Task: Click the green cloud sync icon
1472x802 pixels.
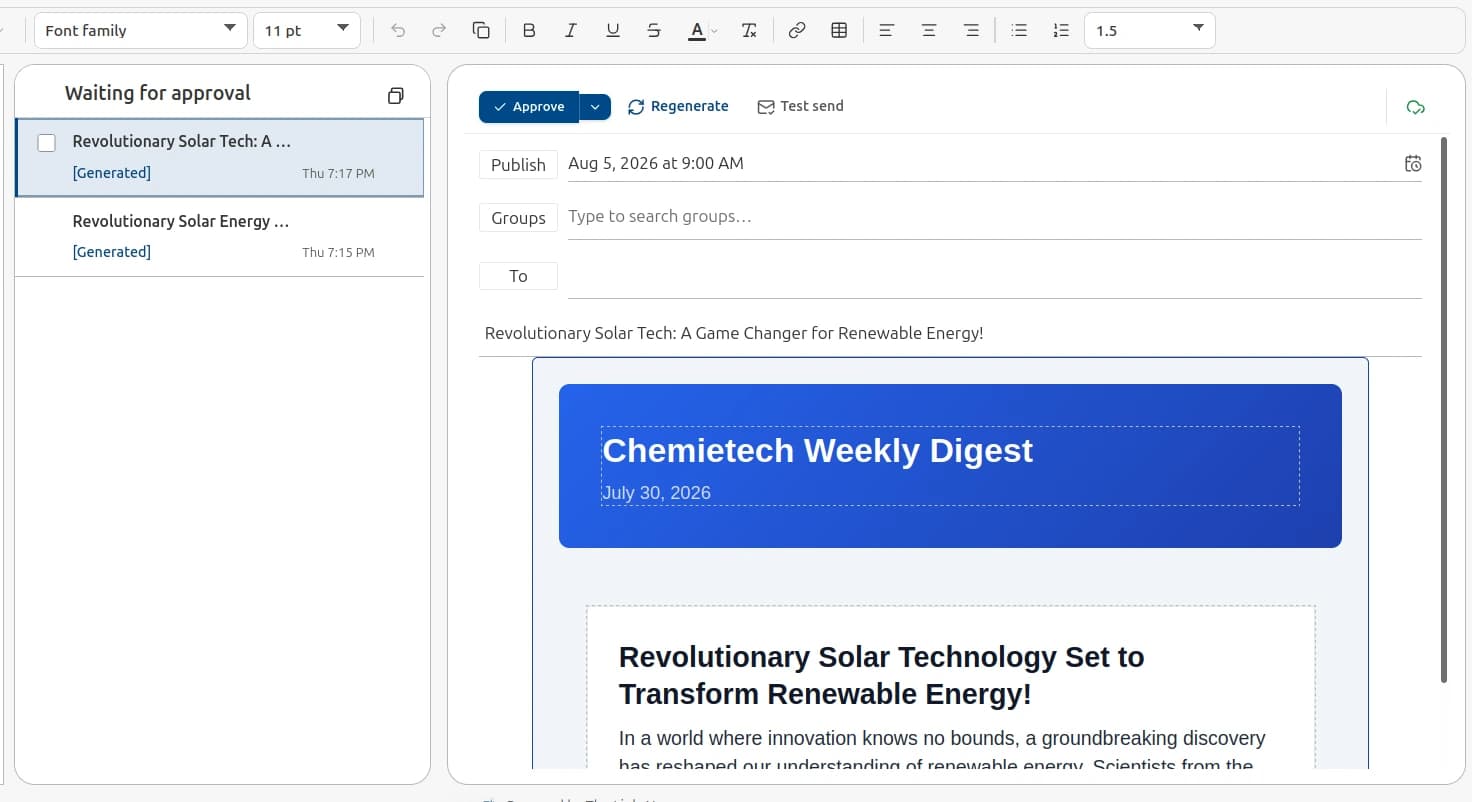Action: pos(1415,107)
